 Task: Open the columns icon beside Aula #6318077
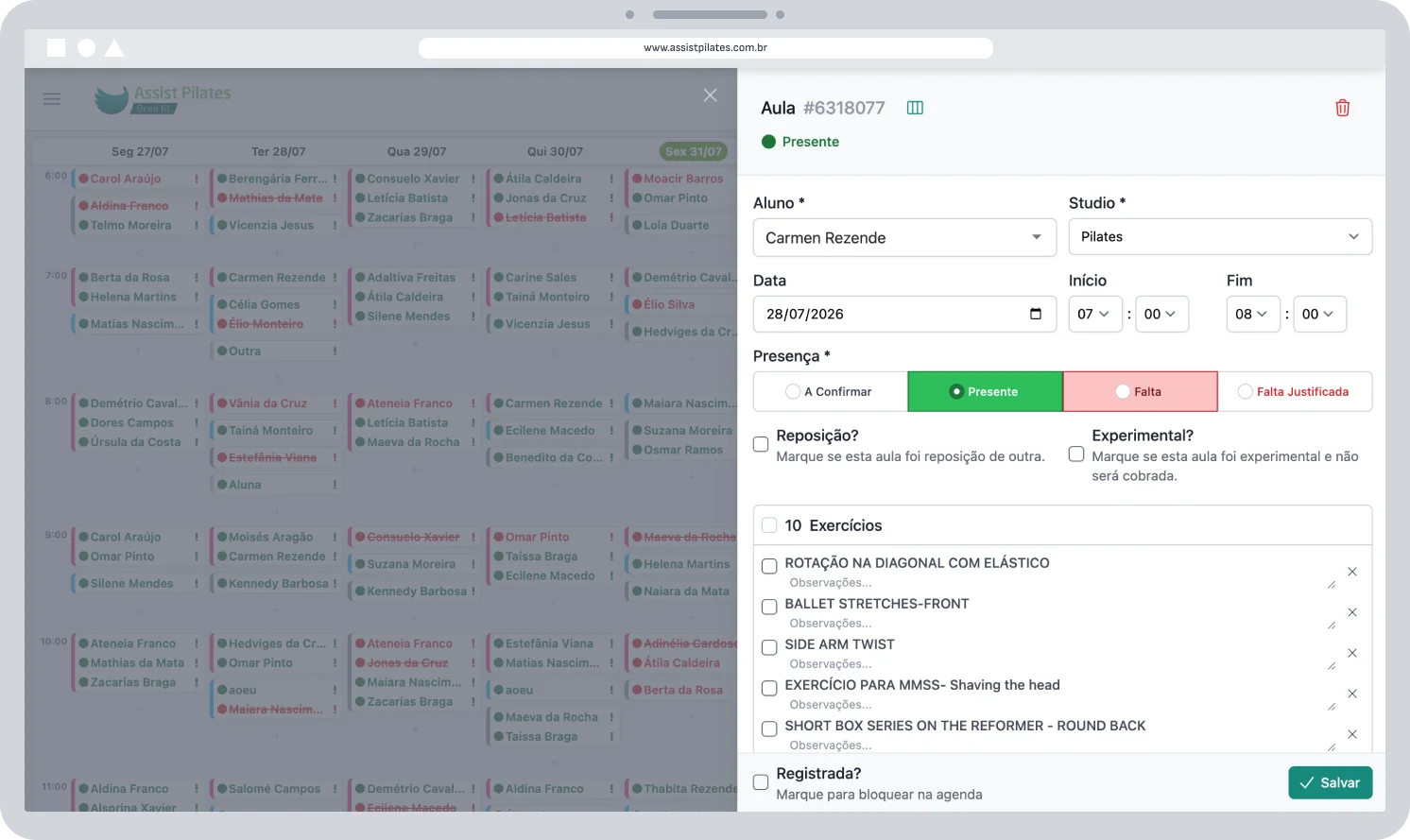(915, 108)
